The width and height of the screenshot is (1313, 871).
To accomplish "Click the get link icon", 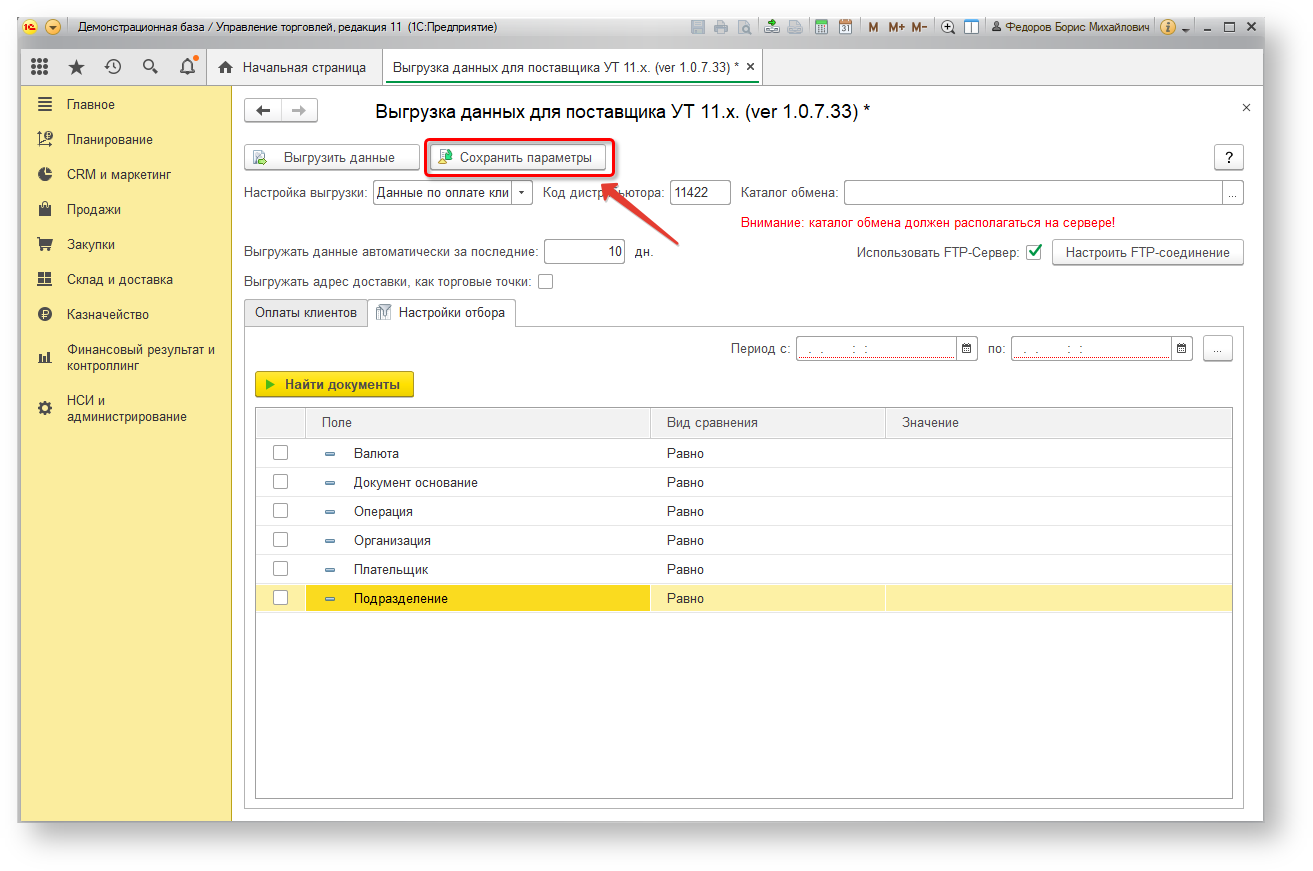I will coord(772,27).
